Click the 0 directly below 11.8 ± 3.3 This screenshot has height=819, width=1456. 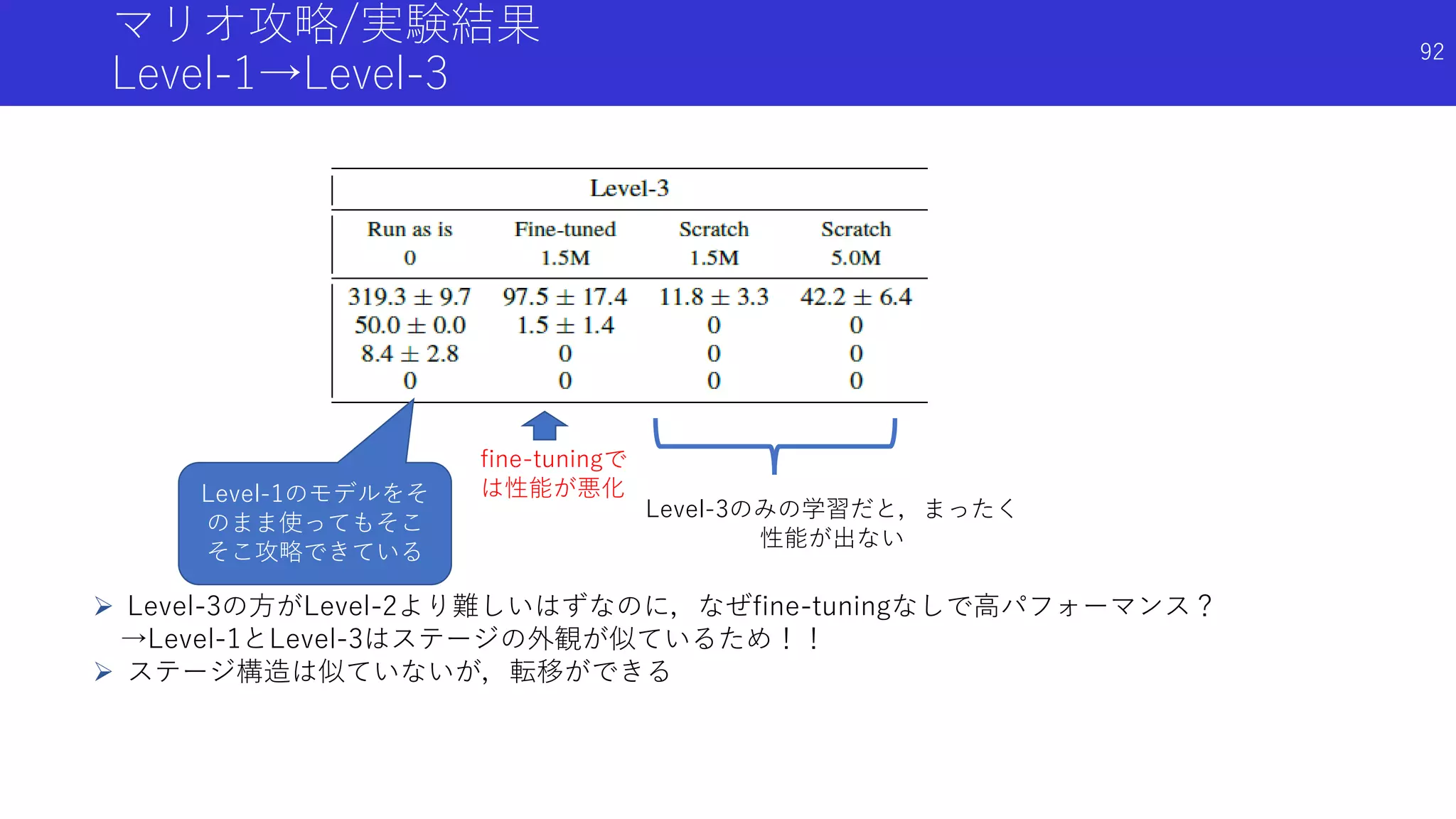coord(714,325)
